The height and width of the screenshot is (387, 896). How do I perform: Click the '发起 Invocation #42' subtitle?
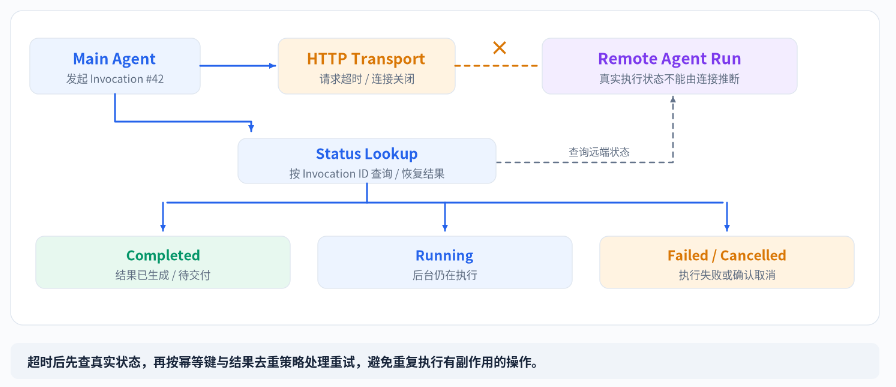(x=115, y=79)
